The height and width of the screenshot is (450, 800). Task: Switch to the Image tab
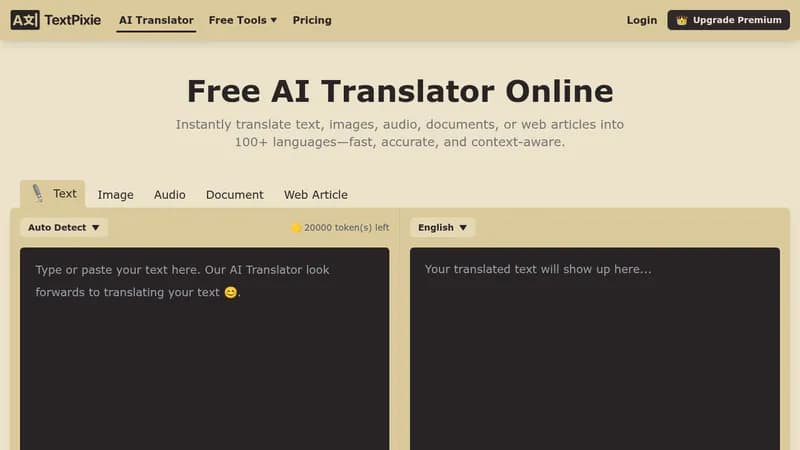tap(116, 195)
